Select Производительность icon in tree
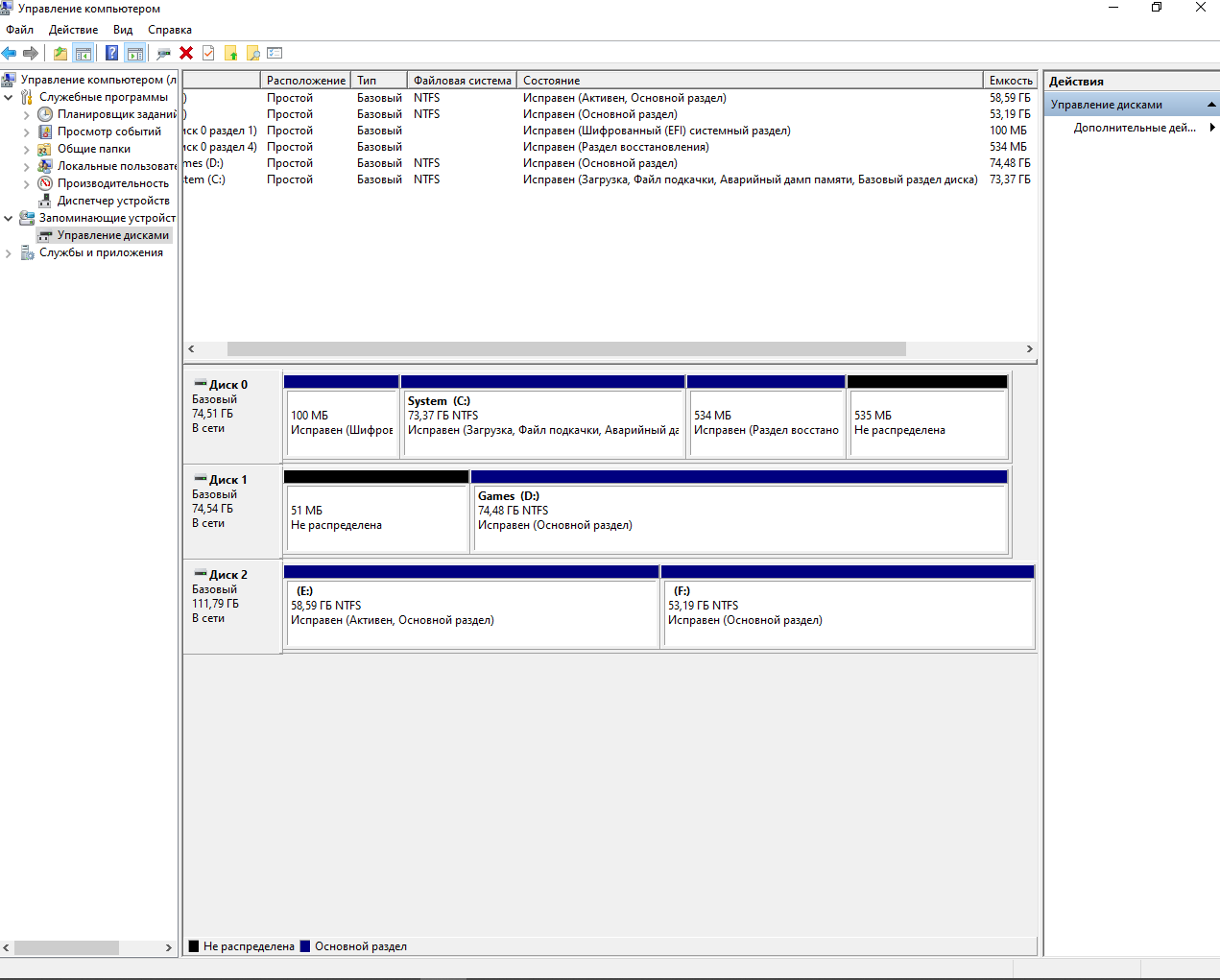The image size is (1220, 980). coord(45,183)
